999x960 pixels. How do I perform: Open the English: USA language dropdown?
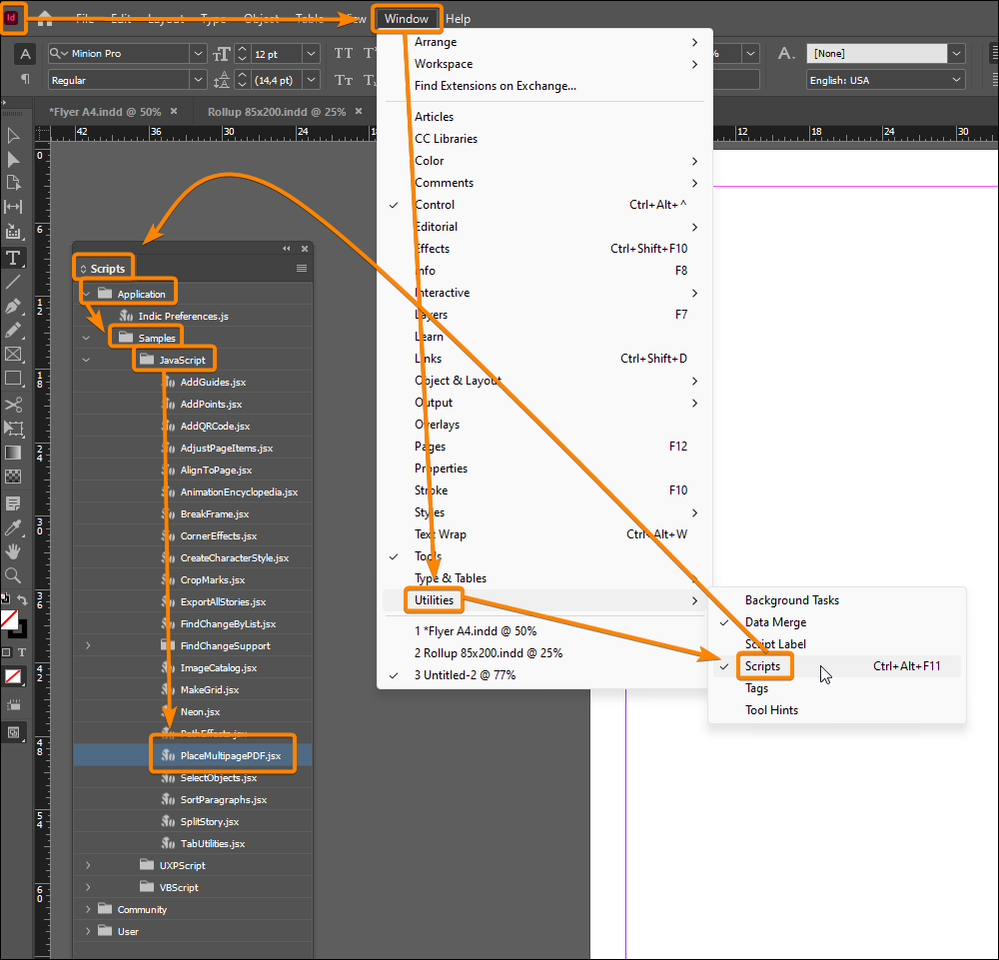pyautogui.click(x=956, y=80)
